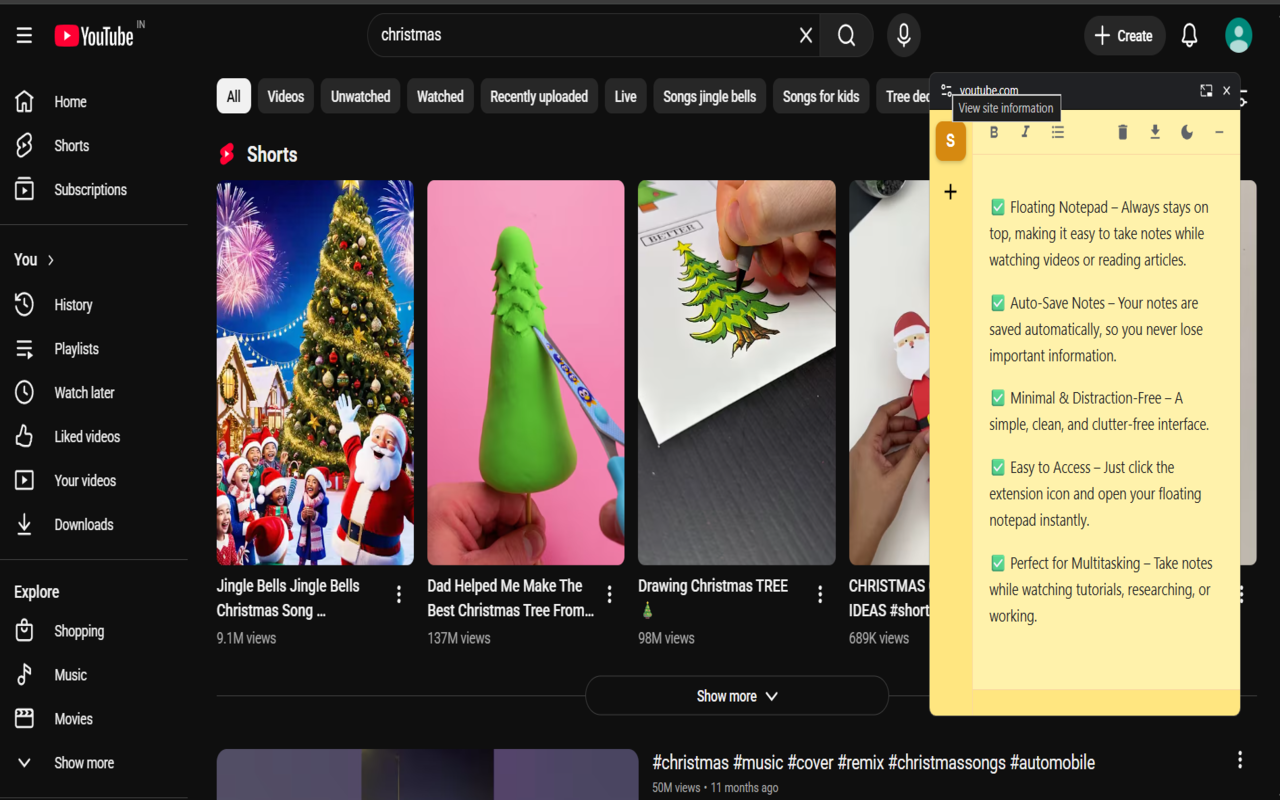Open YouTube notifications bell
The image size is (1280, 800).
point(1188,35)
